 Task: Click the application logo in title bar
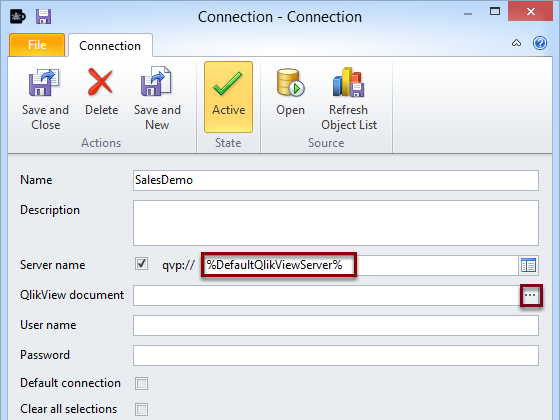tap(17, 16)
